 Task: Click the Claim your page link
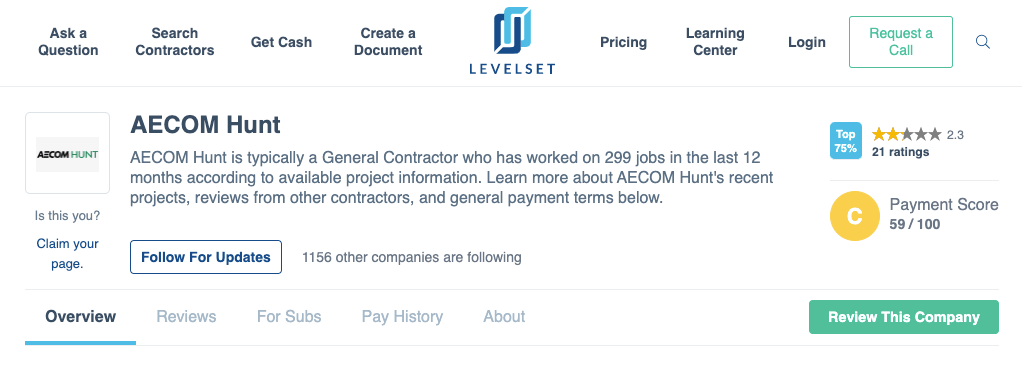pos(68,254)
